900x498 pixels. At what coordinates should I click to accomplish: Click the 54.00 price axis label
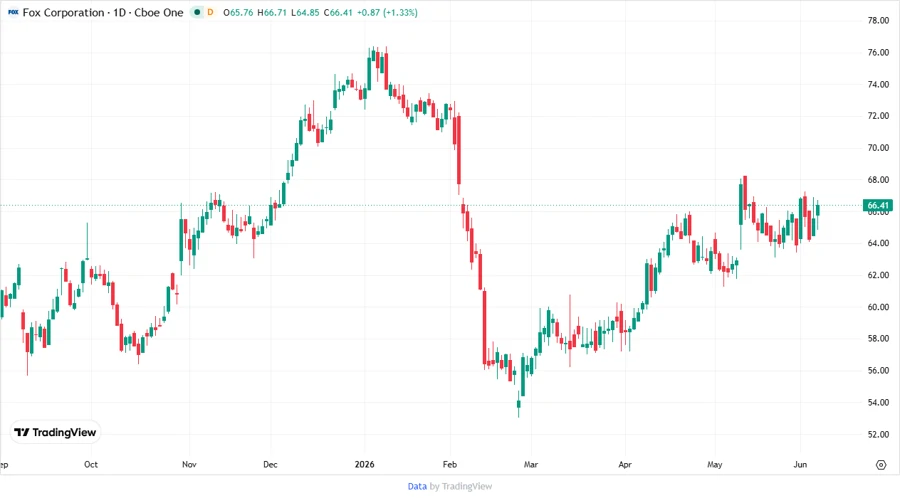[878, 402]
